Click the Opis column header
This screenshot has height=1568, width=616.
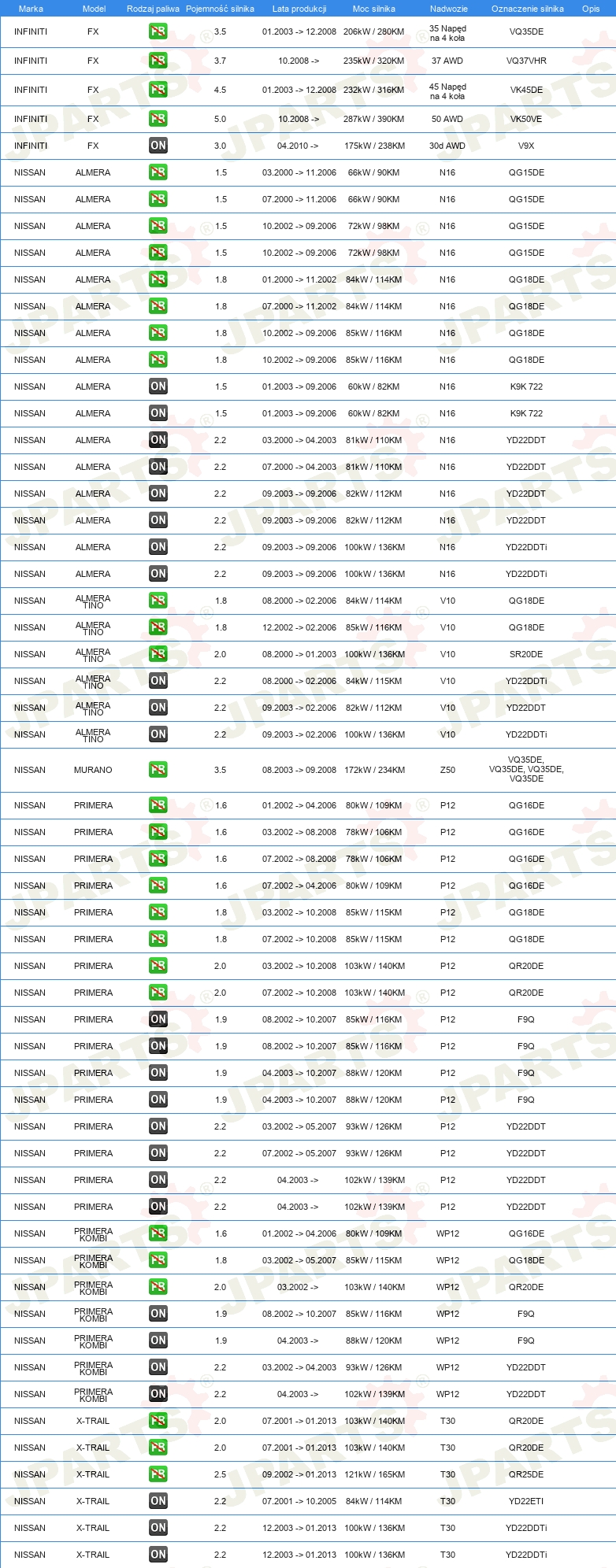point(591,9)
